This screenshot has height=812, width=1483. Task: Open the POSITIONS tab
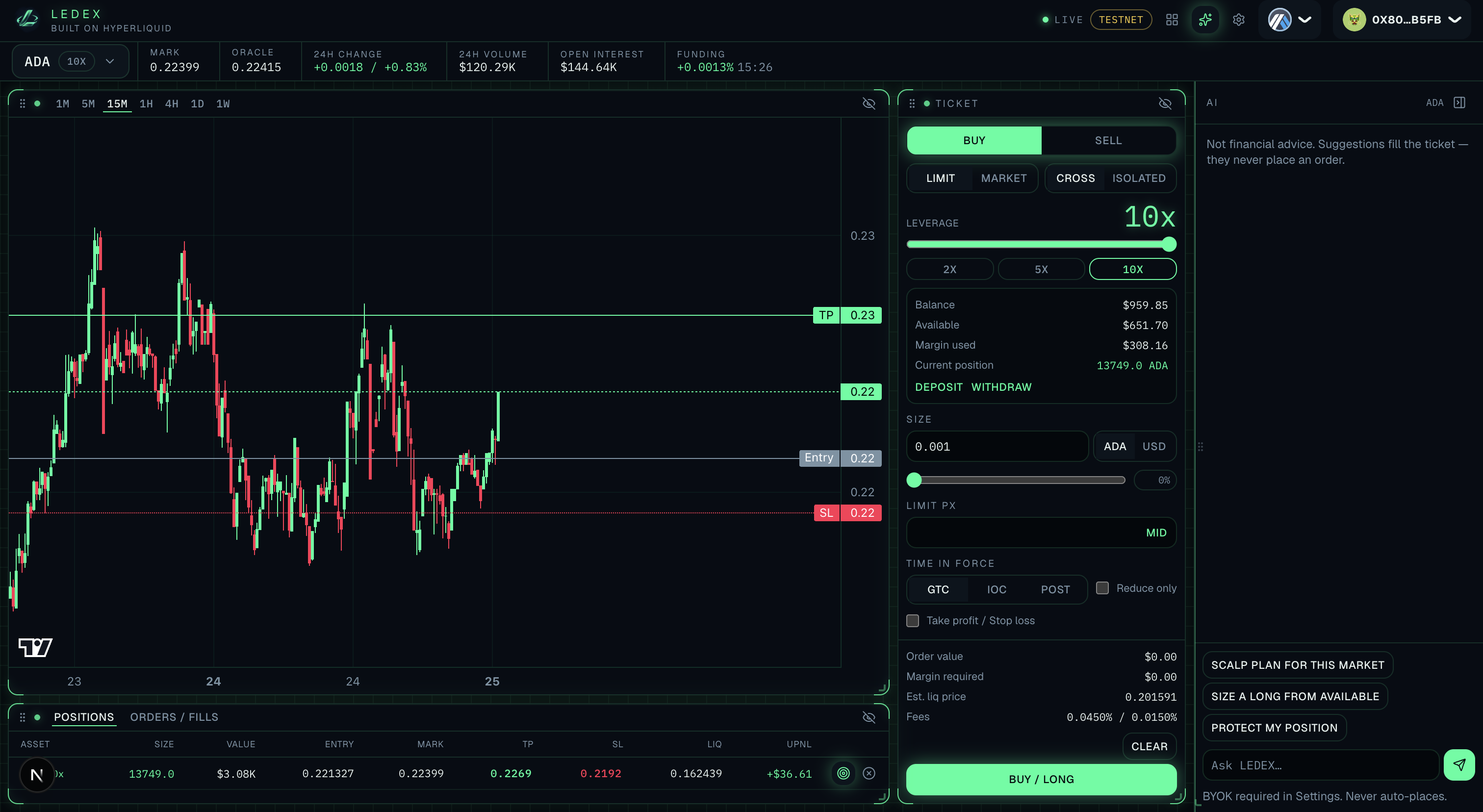tap(84, 717)
